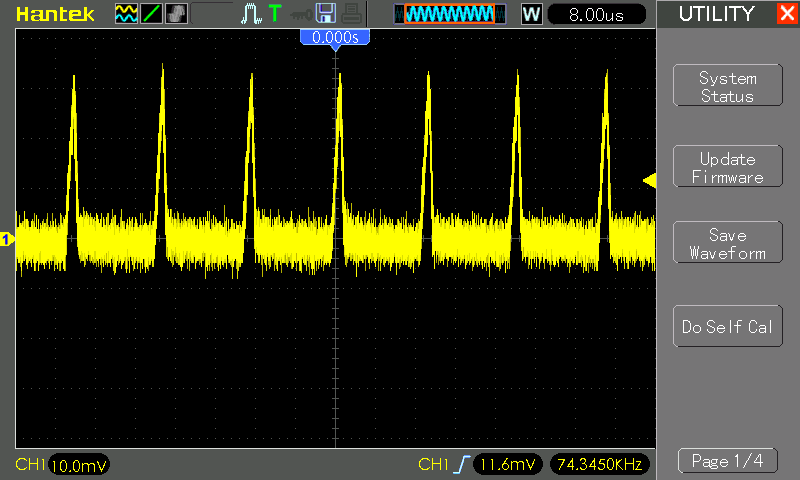Select Save Waveform in utility menu
Screen dimensions: 800x480
(727, 244)
